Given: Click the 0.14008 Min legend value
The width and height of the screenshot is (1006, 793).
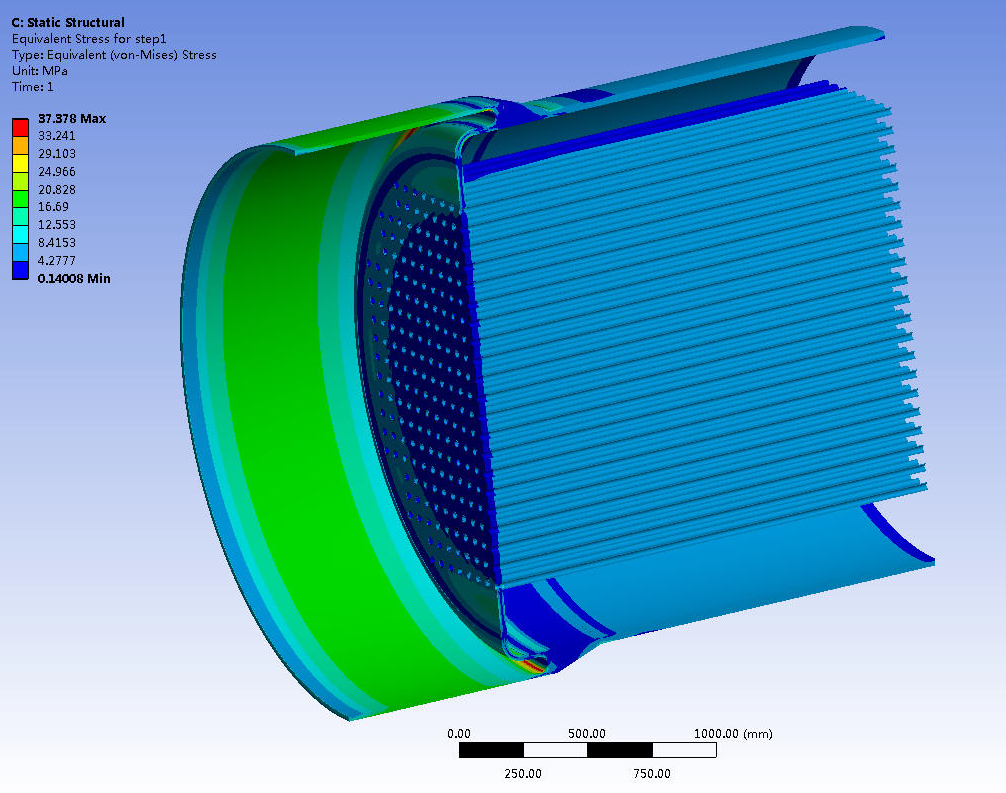Looking at the screenshot, I should [74, 278].
